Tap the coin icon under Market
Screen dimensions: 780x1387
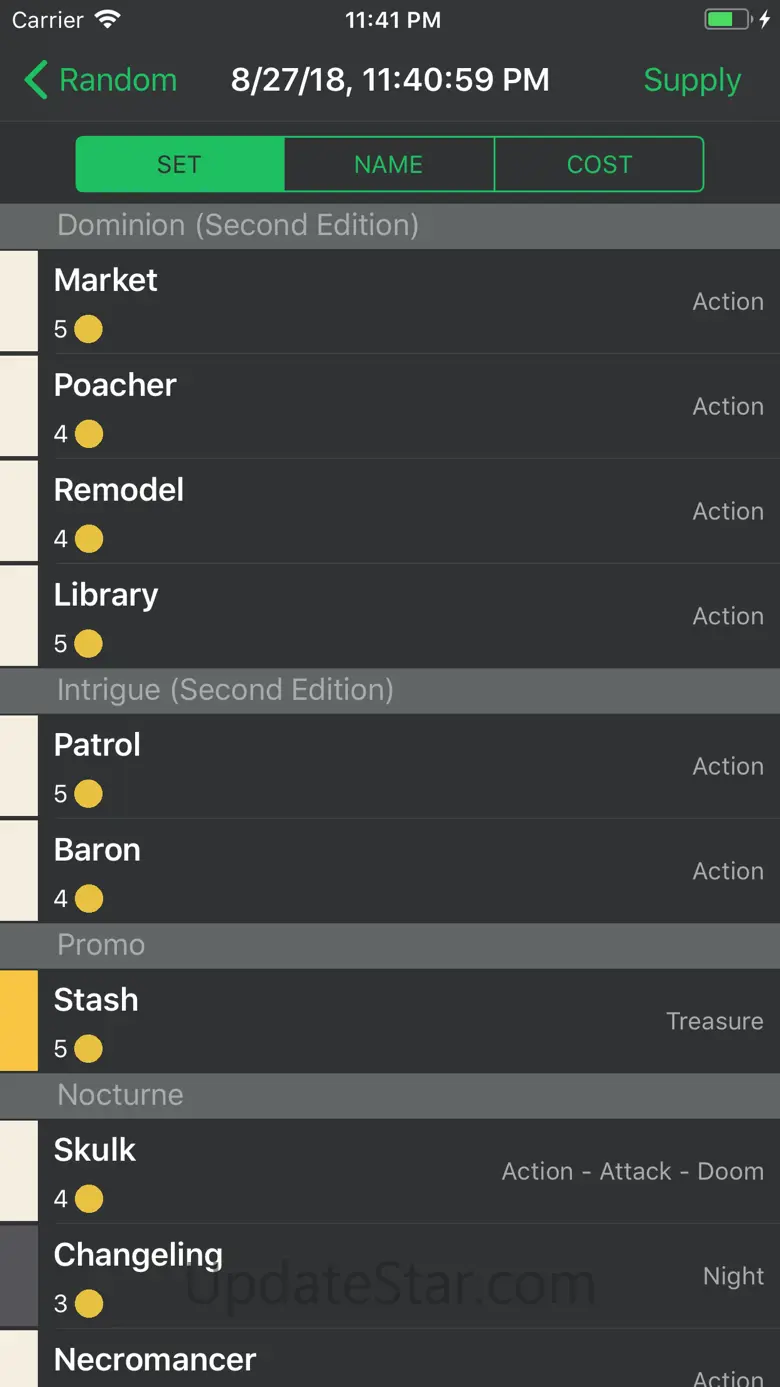(88, 329)
